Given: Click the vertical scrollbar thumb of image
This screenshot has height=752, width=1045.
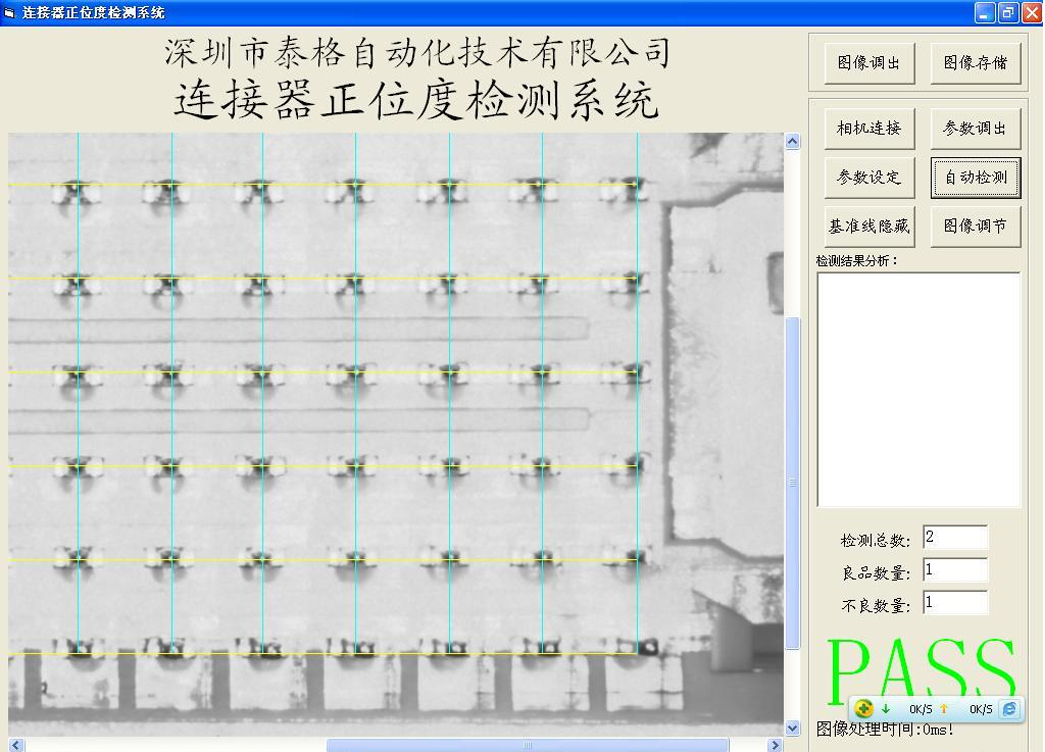Looking at the screenshot, I should (x=792, y=483).
